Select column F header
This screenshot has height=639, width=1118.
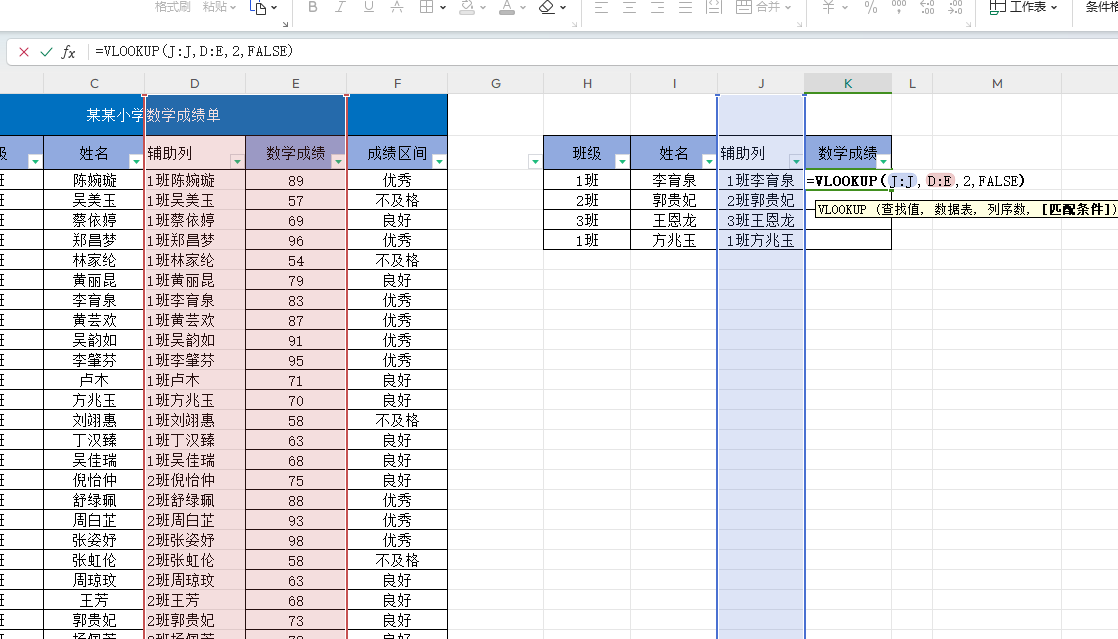[397, 83]
